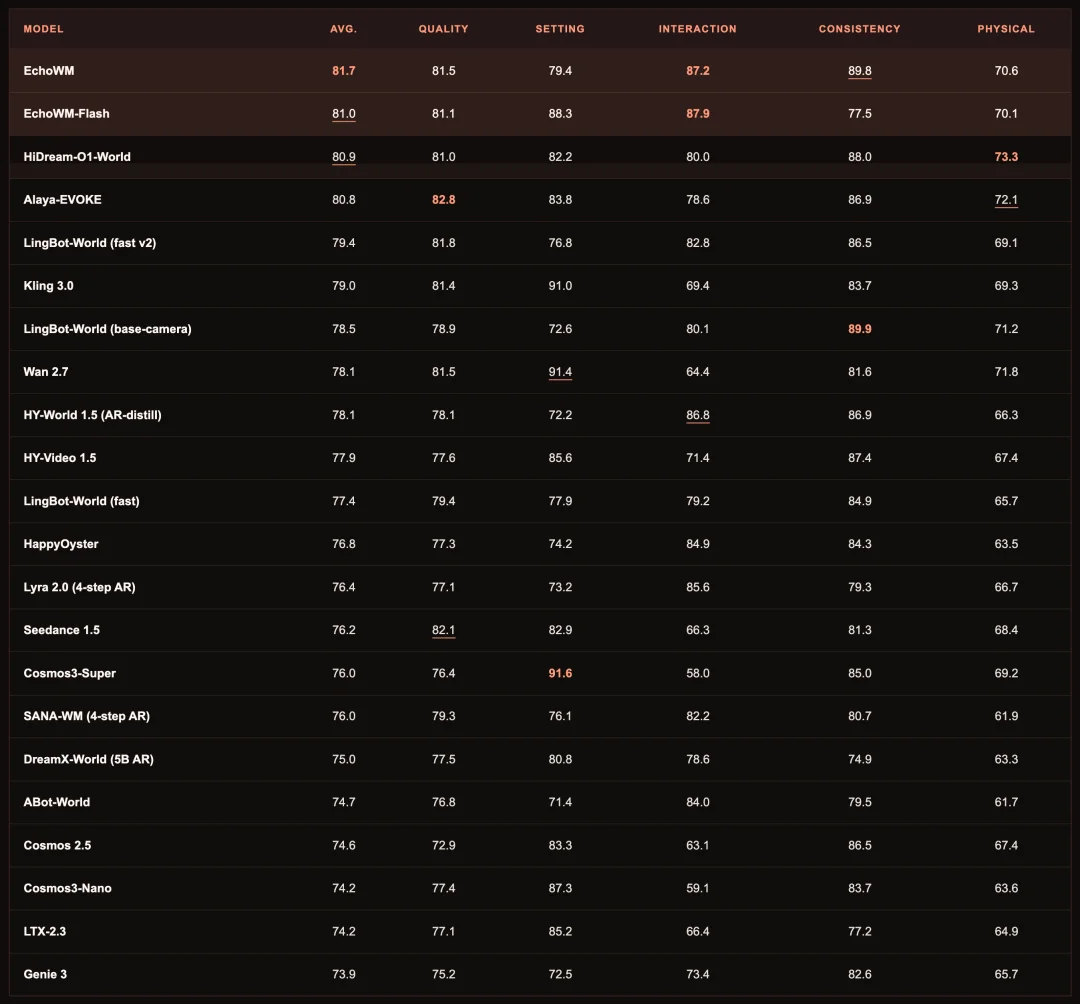
Task: Click Kling 3.0 setting score 91.0
Action: [x=560, y=286]
